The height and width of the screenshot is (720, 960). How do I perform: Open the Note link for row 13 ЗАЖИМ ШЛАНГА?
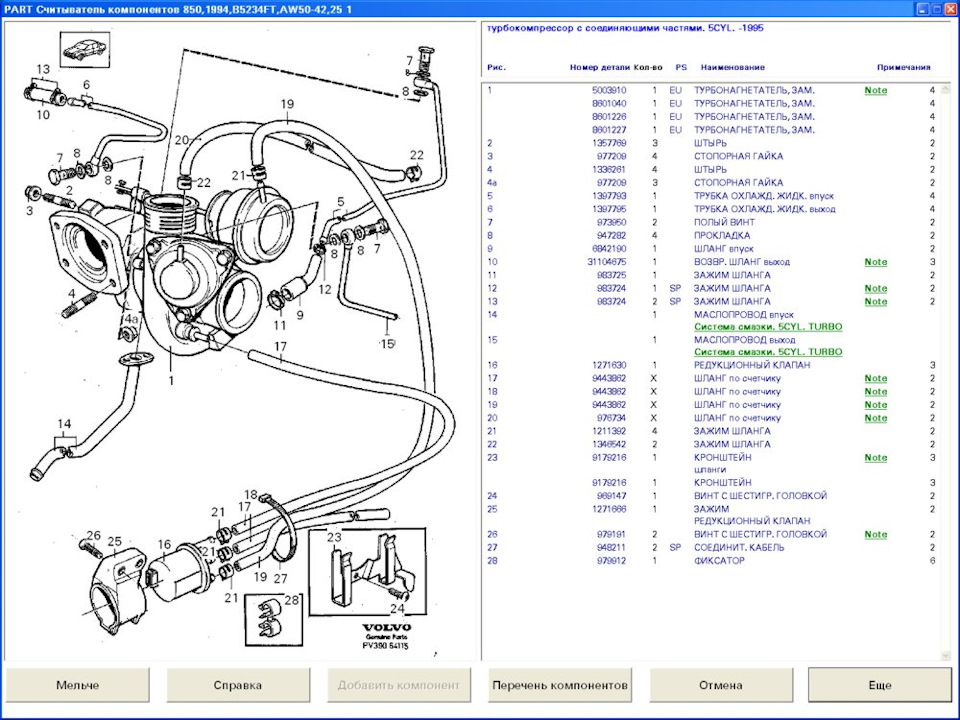click(x=876, y=301)
